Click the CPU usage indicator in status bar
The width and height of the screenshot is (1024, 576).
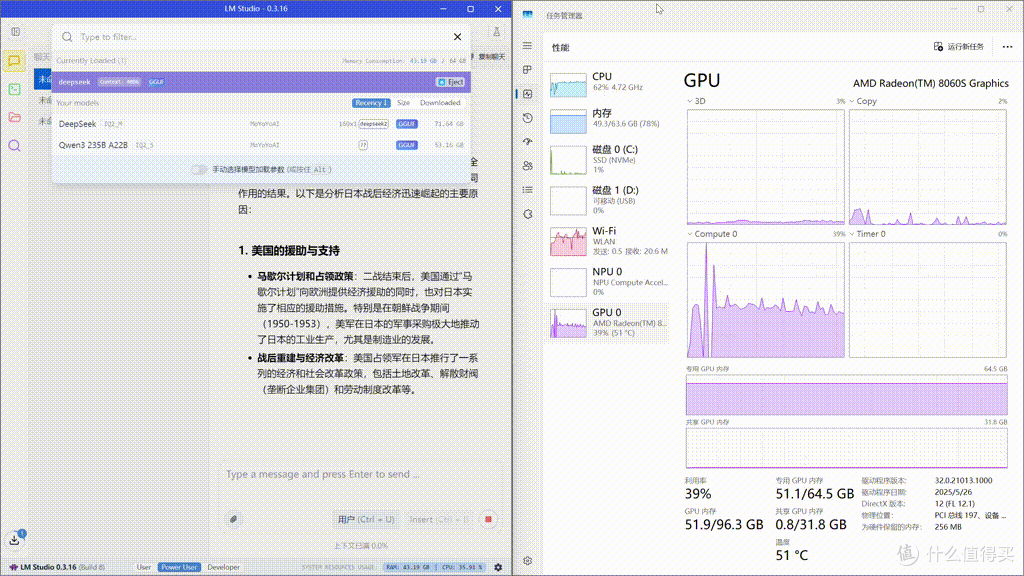[462, 567]
